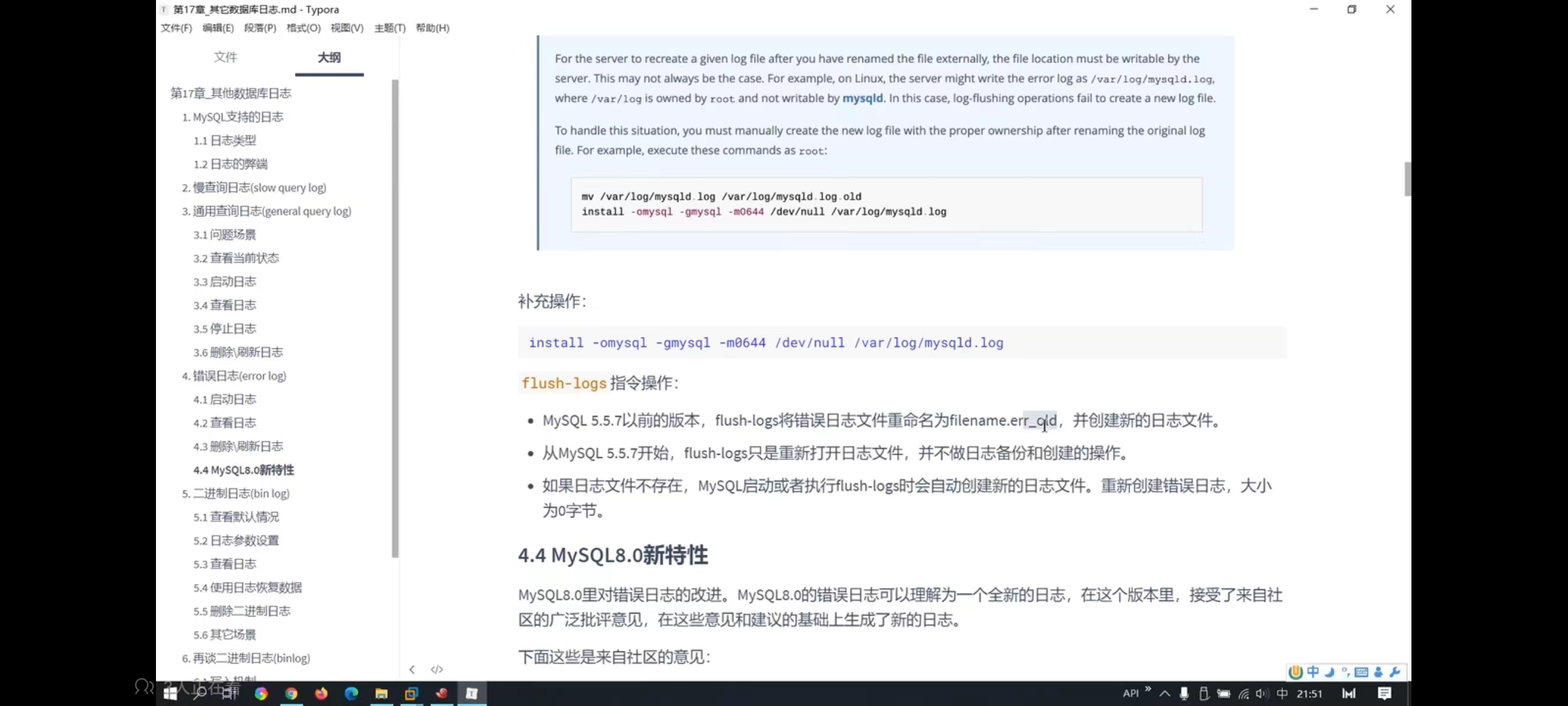1568x706 pixels.
Task: Go to 2. 慢查询日志(slow query log) outline entry
Action: pyautogui.click(x=254, y=188)
